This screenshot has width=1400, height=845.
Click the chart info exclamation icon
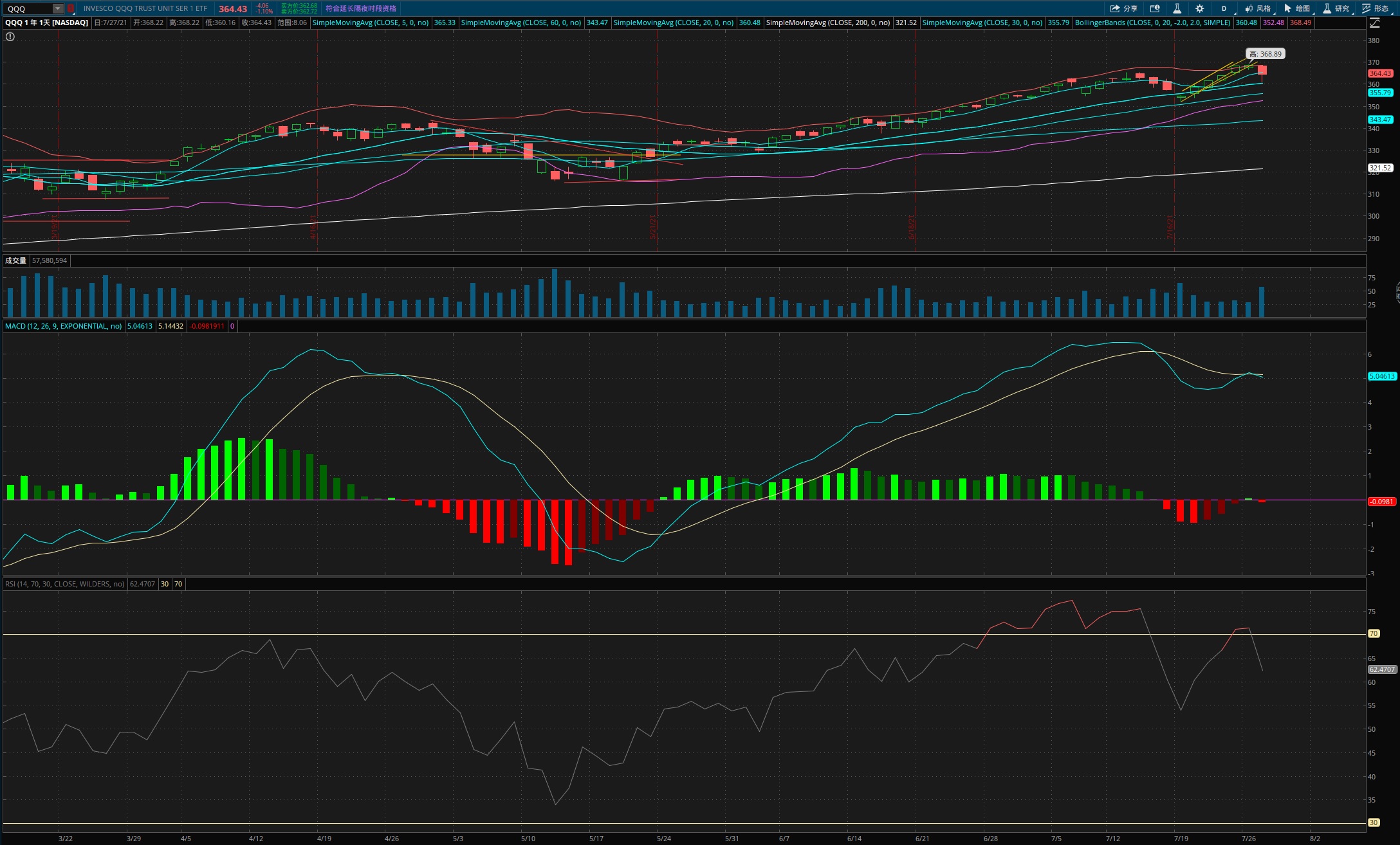[x=10, y=37]
